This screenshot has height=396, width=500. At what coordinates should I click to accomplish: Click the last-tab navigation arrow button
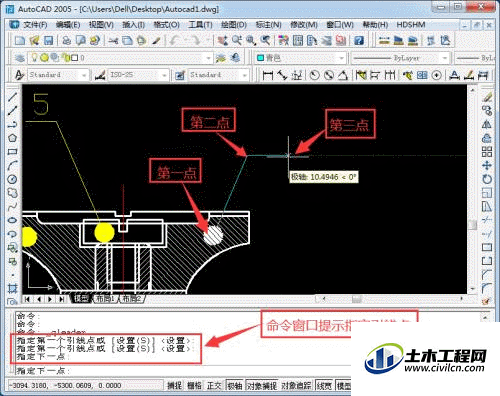61,299
